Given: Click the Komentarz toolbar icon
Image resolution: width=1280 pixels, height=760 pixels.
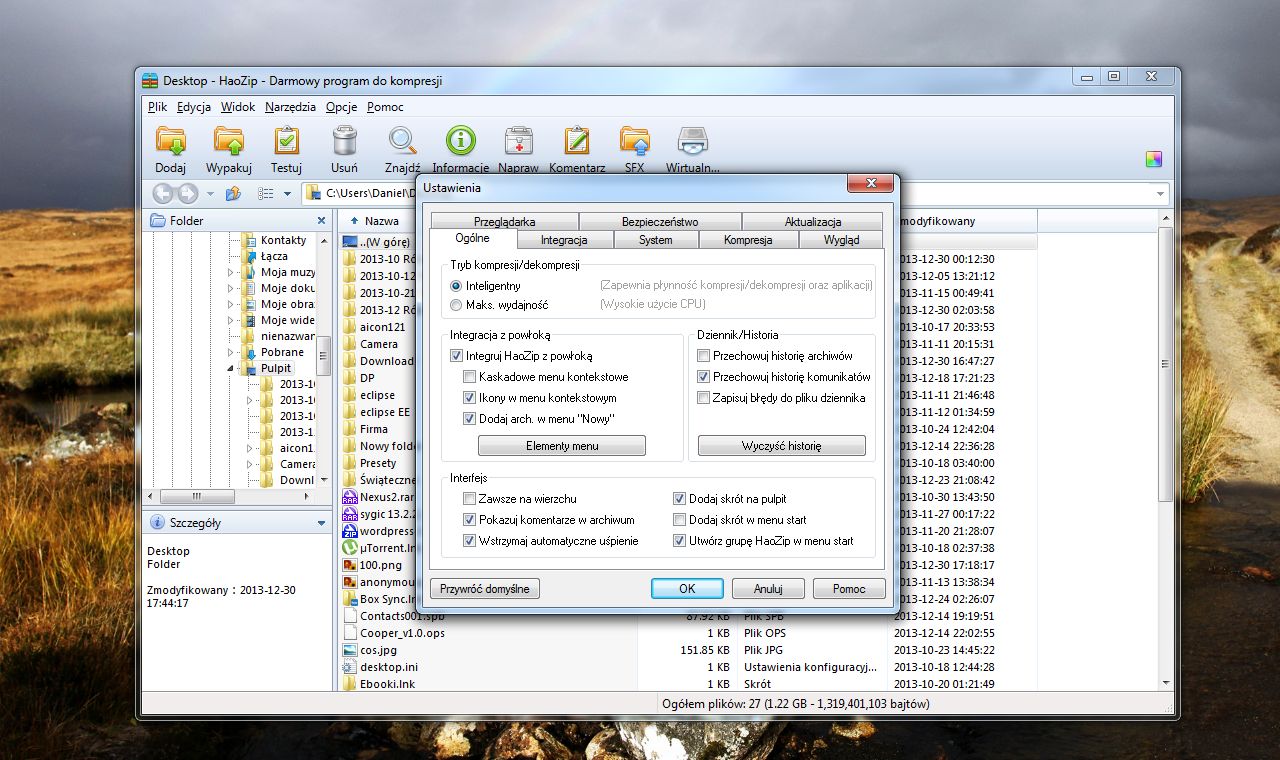Looking at the screenshot, I should point(577,141).
